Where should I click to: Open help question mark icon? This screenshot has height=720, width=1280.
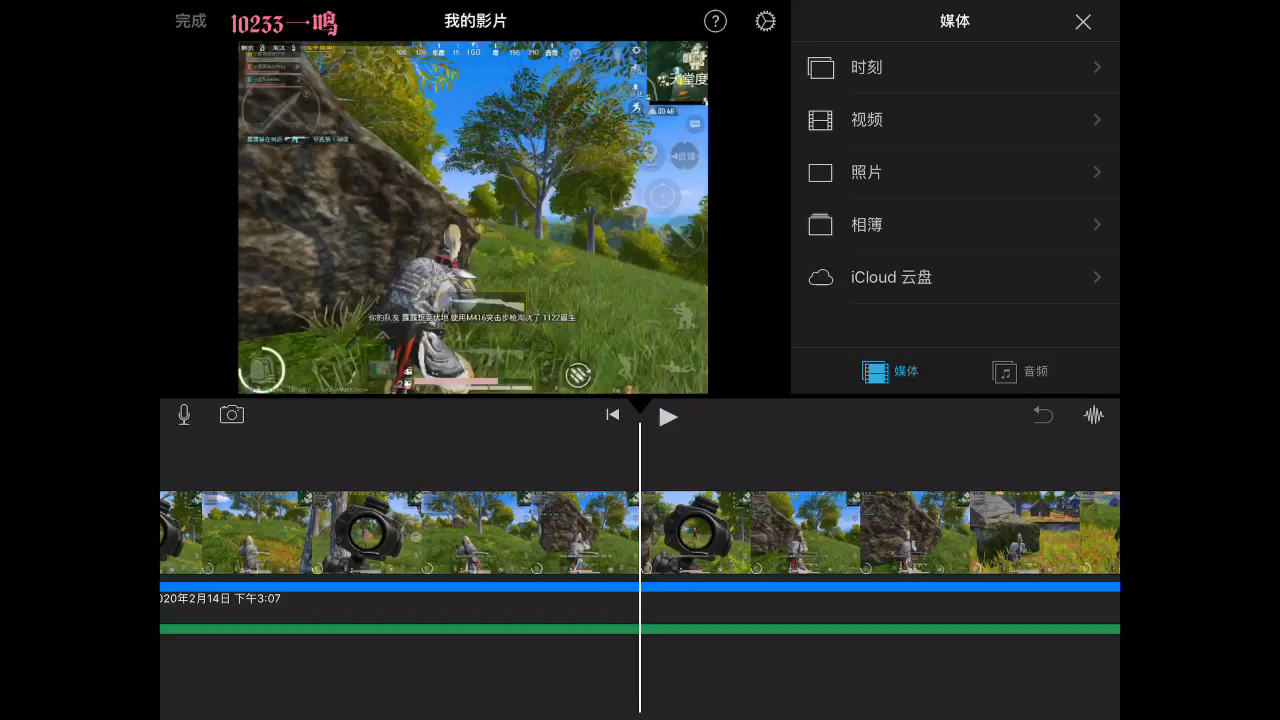point(715,21)
